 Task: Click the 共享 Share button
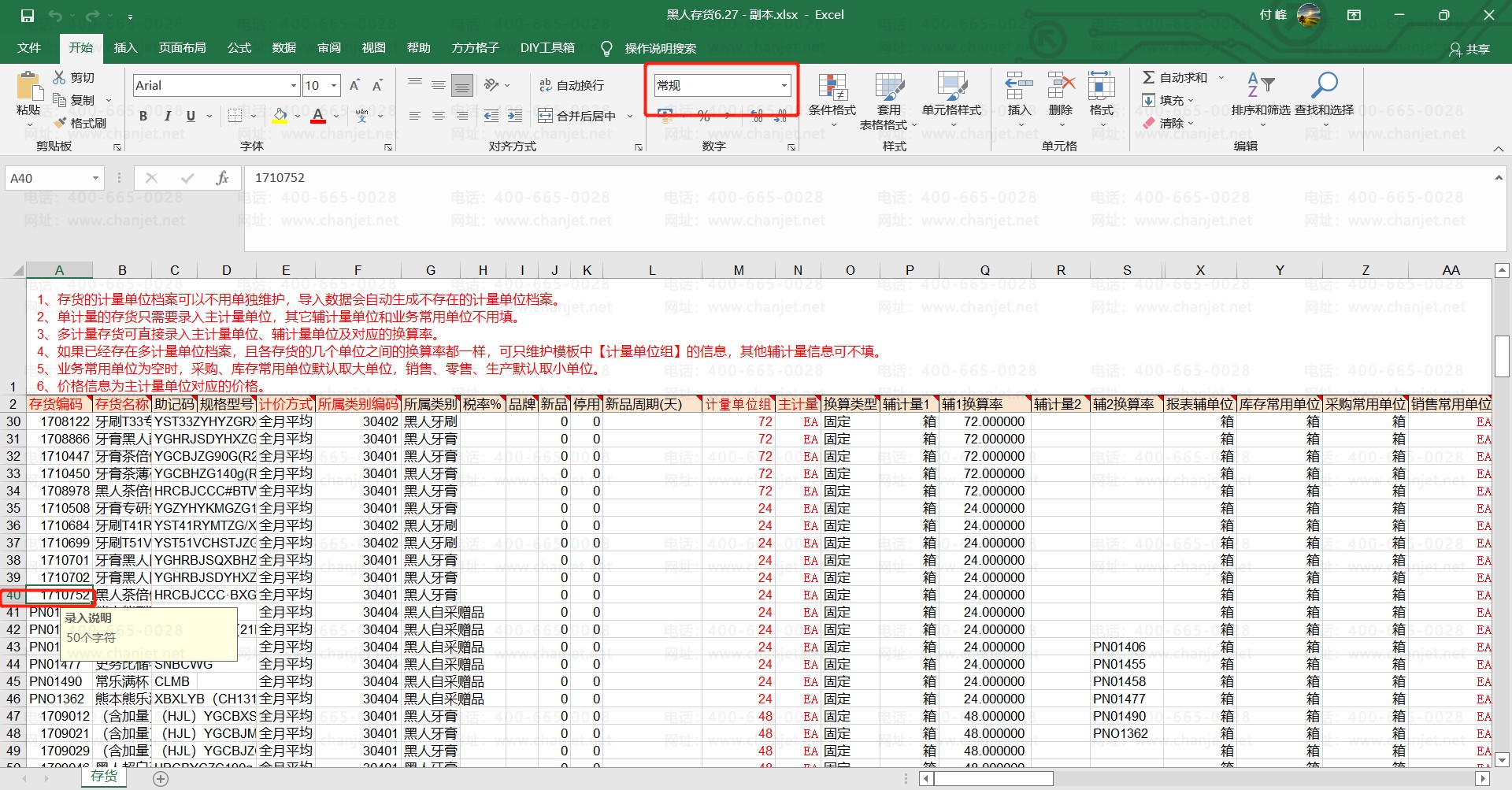coord(1469,49)
